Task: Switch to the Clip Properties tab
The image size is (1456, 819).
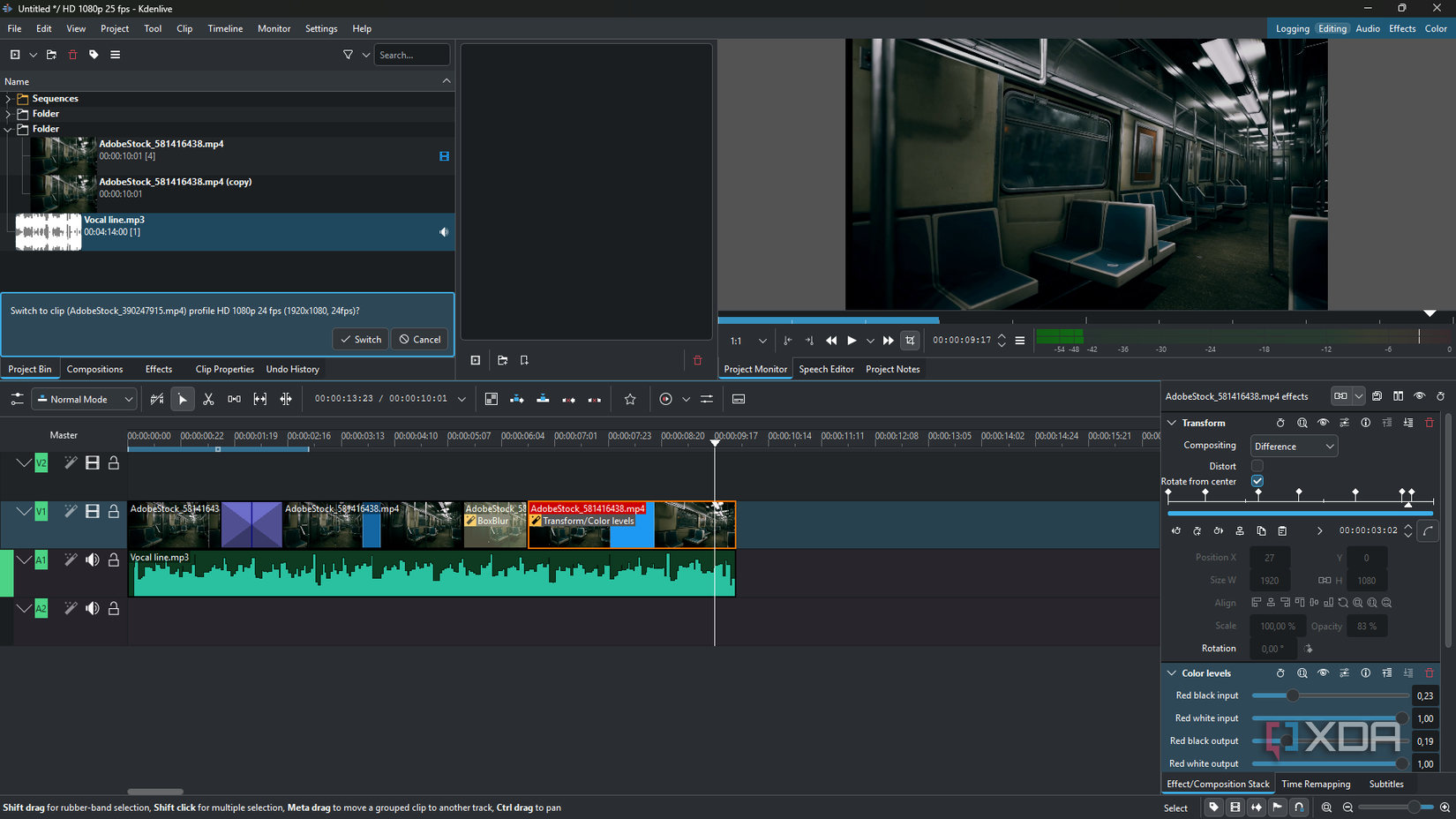Action: click(224, 369)
